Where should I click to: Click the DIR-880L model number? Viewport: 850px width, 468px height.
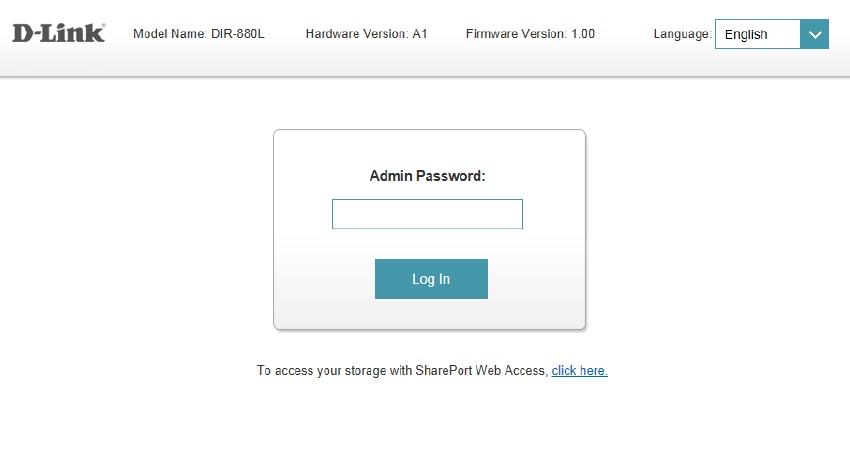[x=237, y=34]
